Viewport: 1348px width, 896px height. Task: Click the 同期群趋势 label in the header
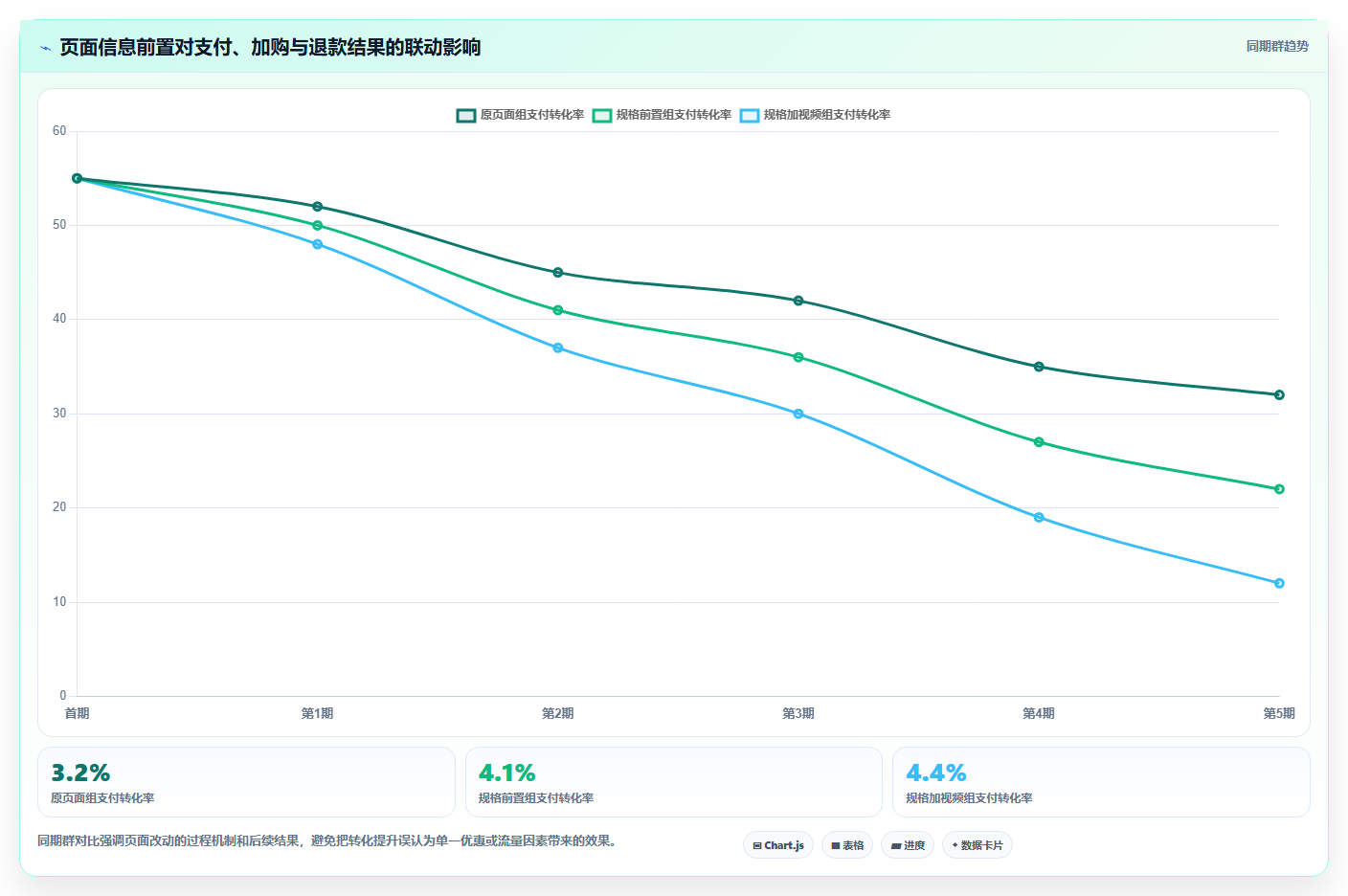[x=1277, y=46]
